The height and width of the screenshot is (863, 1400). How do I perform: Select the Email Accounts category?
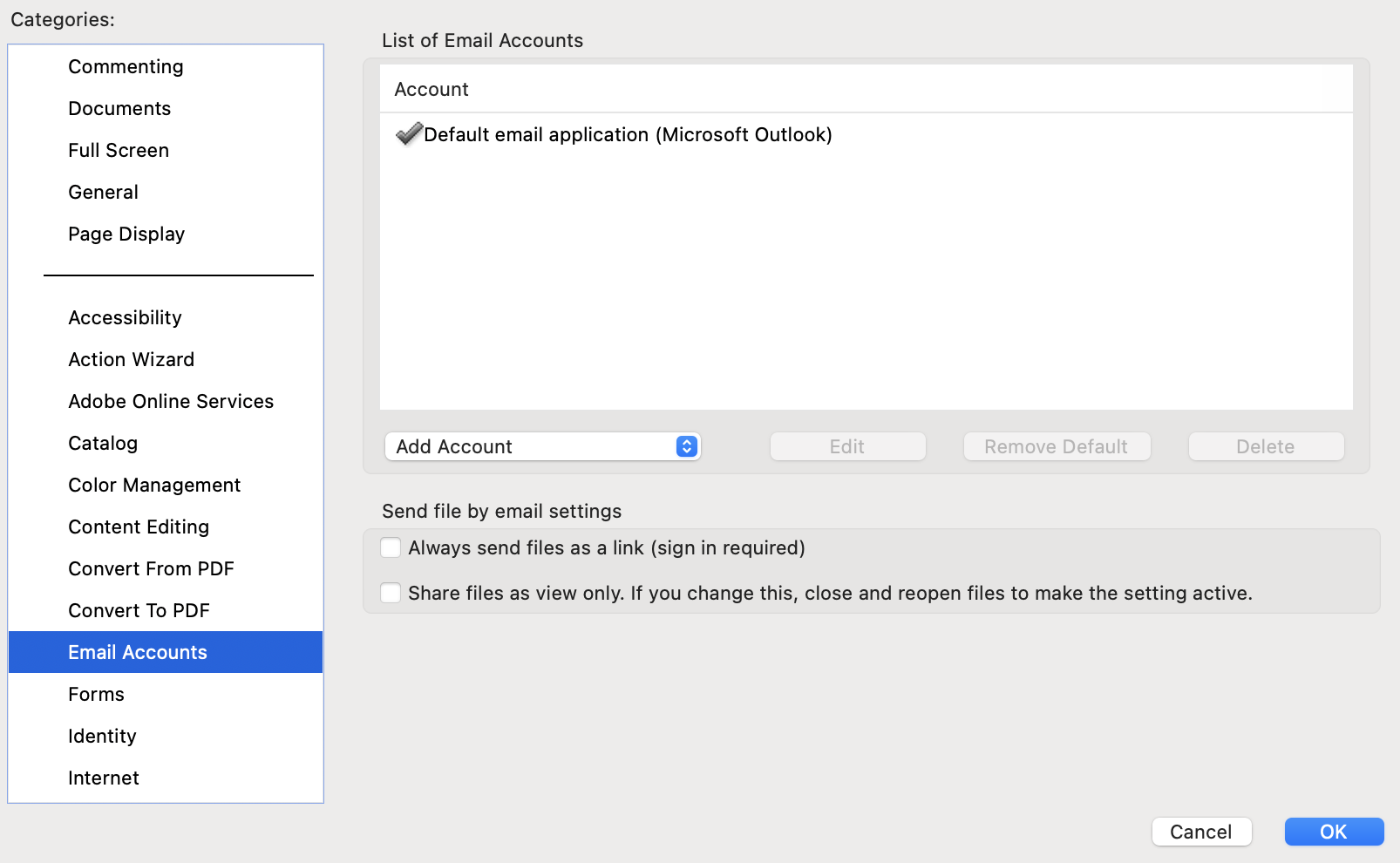coord(137,652)
